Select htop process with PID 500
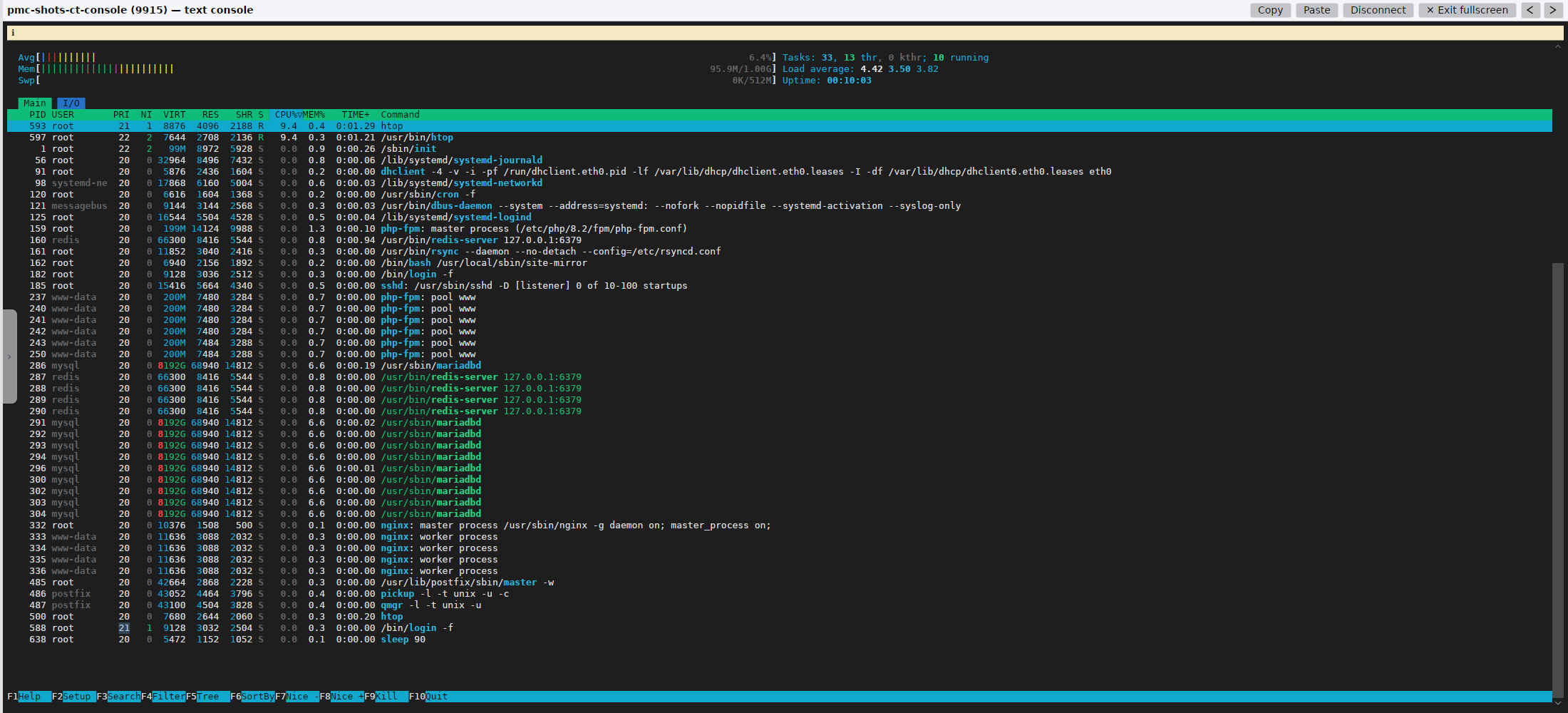Image resolution: width=1568 pixels, height=713 pixels. (780, 617)
